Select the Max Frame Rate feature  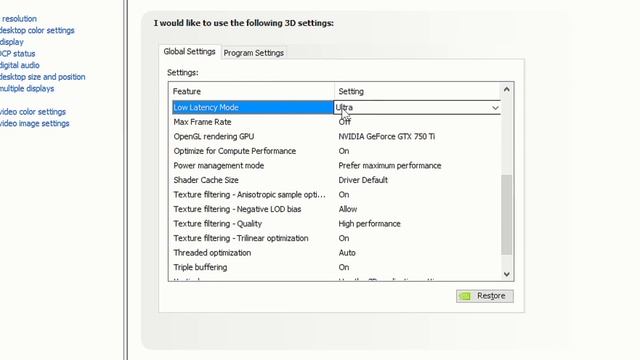202,122
